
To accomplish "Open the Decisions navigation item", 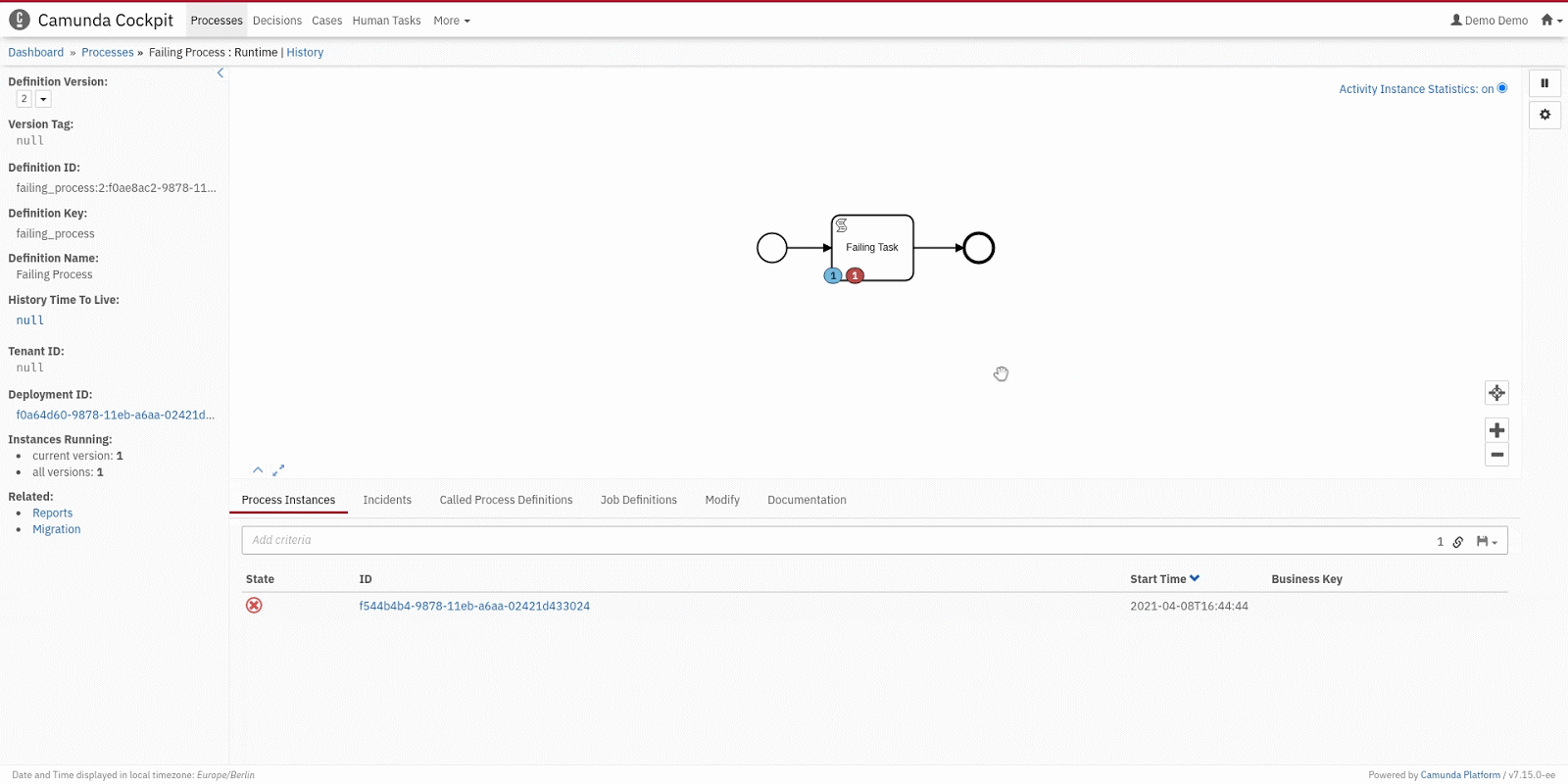I will 277,21.
